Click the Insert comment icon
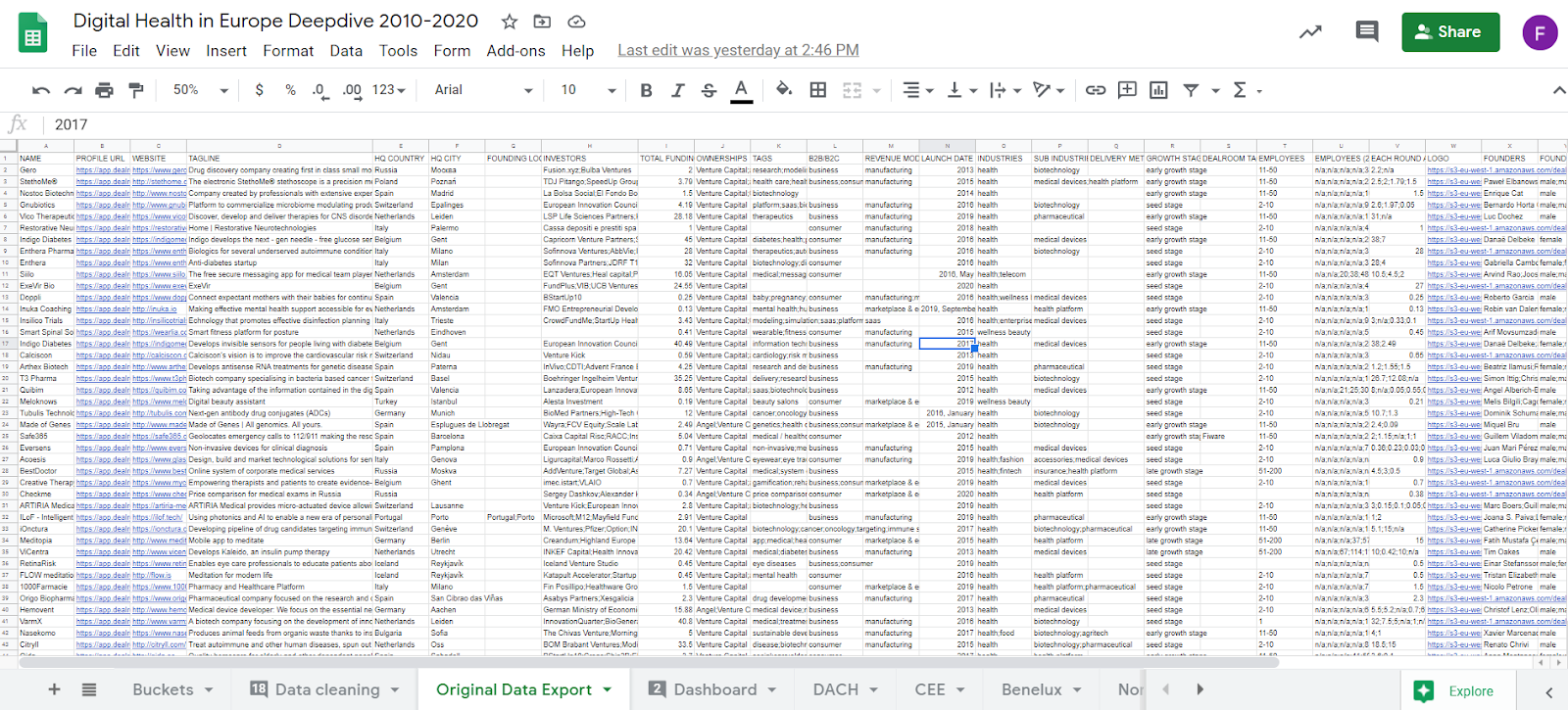The width and height of the screenshot is (1568, 710). [1127, 90]
